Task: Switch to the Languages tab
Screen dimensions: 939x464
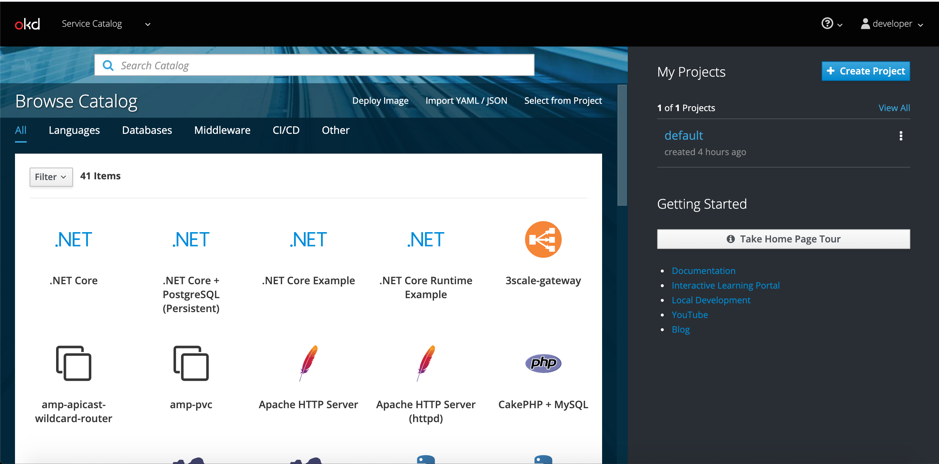Action: 74,130
